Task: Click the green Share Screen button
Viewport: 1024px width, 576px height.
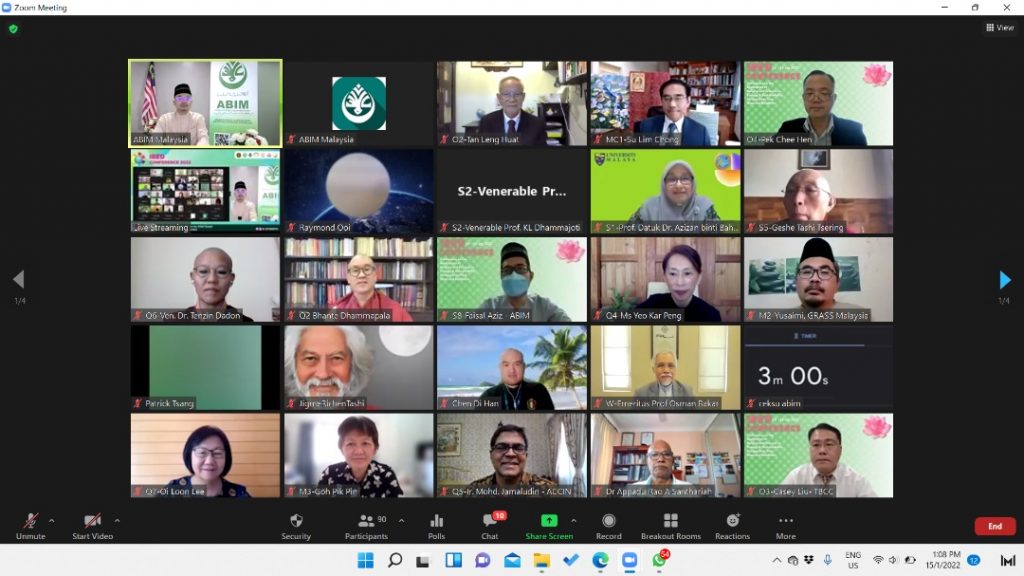Action: coord(549,526)
